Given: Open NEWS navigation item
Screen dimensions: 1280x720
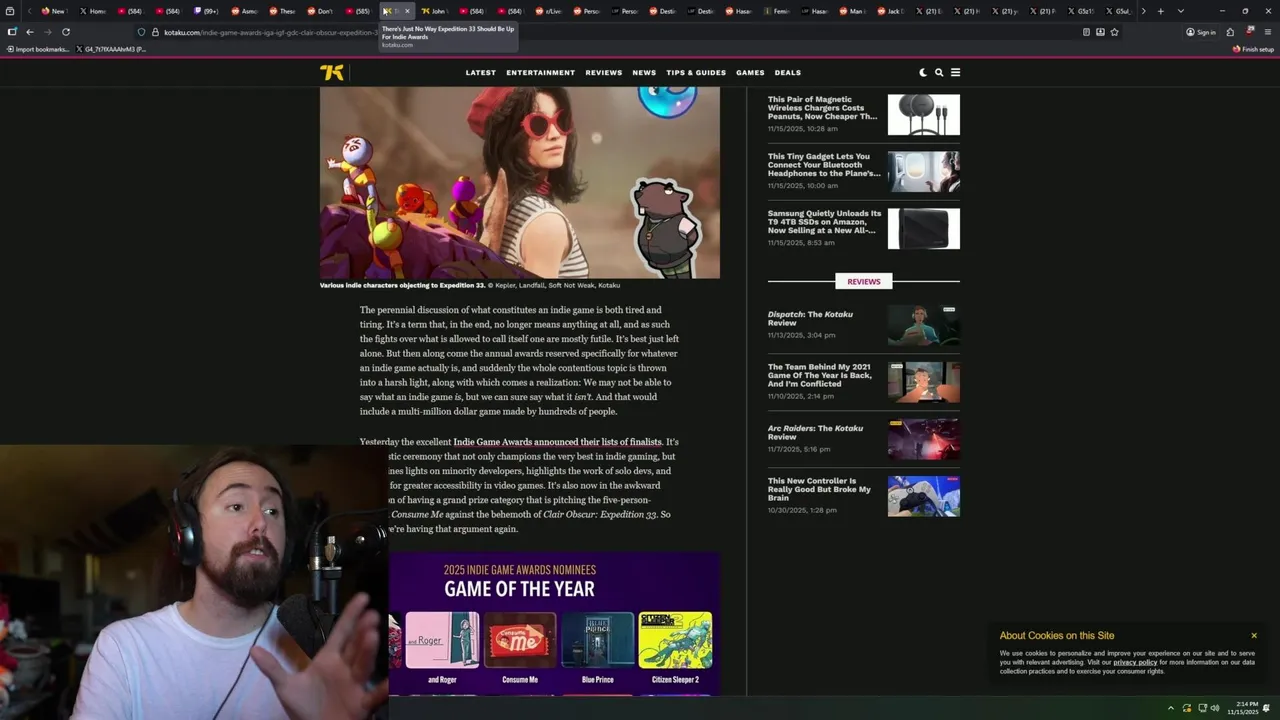Looking at the screenshot, I should 644,72.
